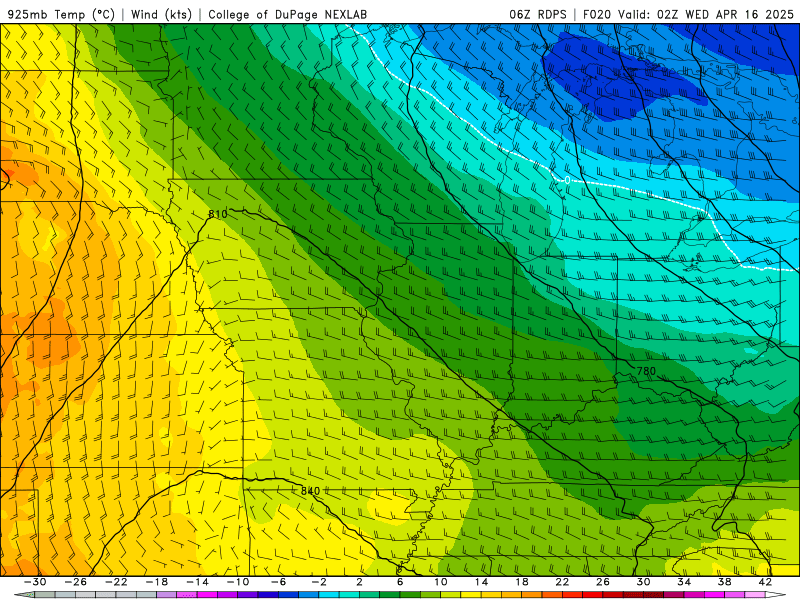The image size is (800, 600).
Task: Click the 840 height contour label
Action: click(310, 491)
